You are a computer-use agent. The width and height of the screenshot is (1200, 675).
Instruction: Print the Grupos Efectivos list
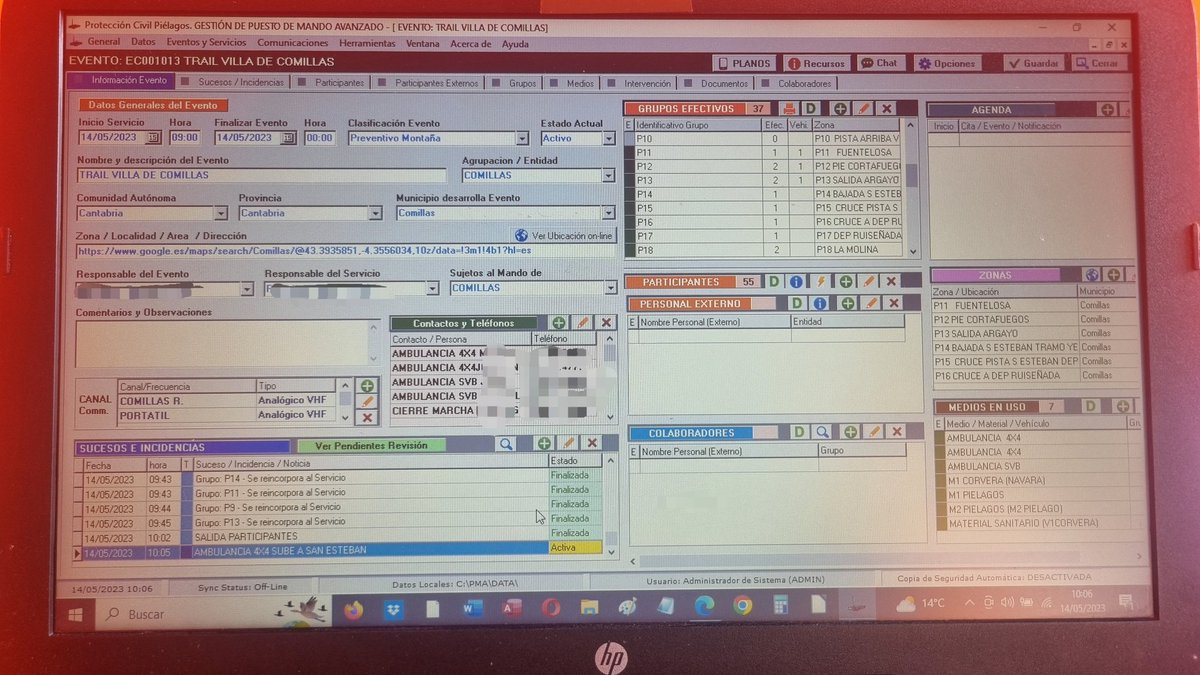pos(788,108)
